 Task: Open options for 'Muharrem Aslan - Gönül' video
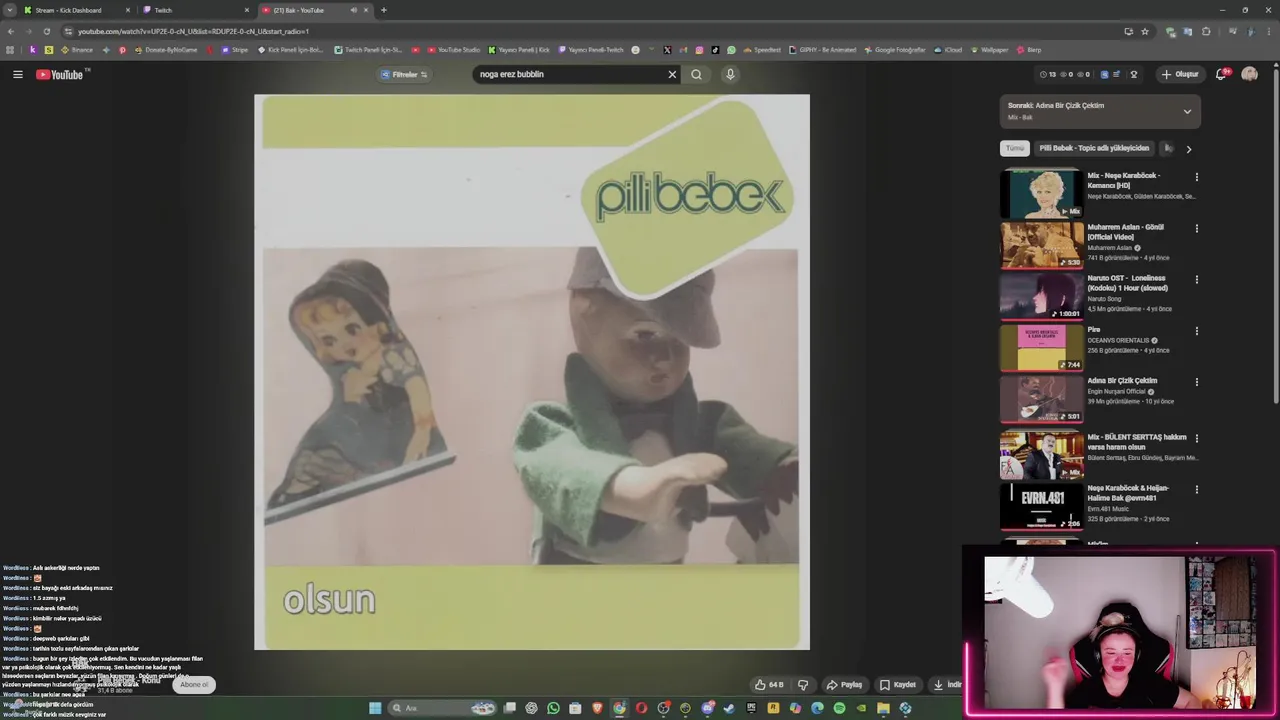tap(1196, 228)
